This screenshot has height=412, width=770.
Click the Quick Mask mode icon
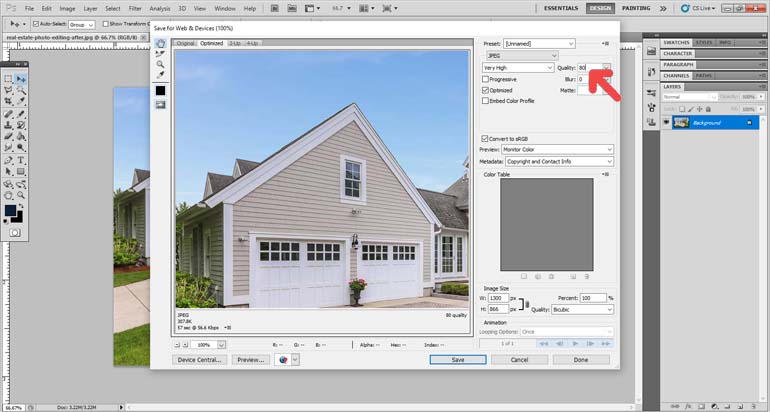(15, 232)
